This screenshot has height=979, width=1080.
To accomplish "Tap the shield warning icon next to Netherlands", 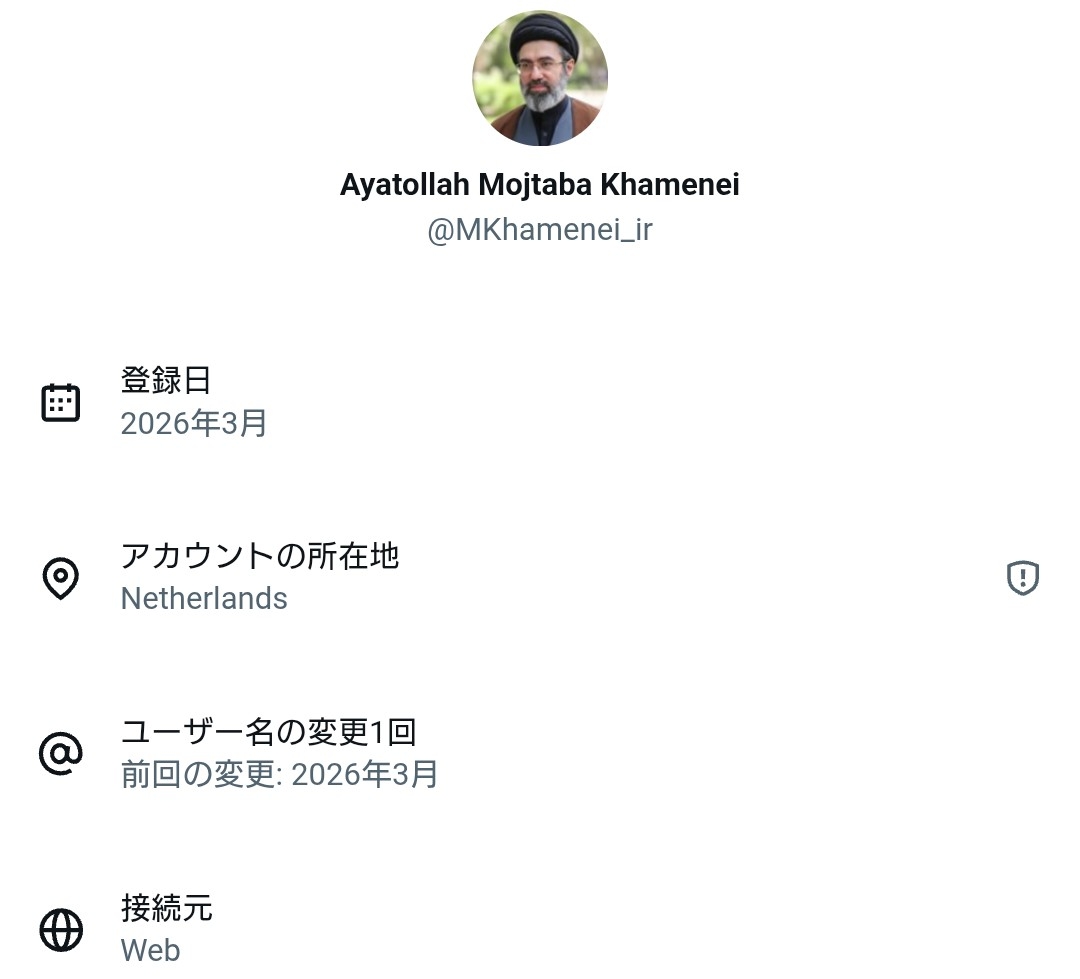I will (1022, 578).
